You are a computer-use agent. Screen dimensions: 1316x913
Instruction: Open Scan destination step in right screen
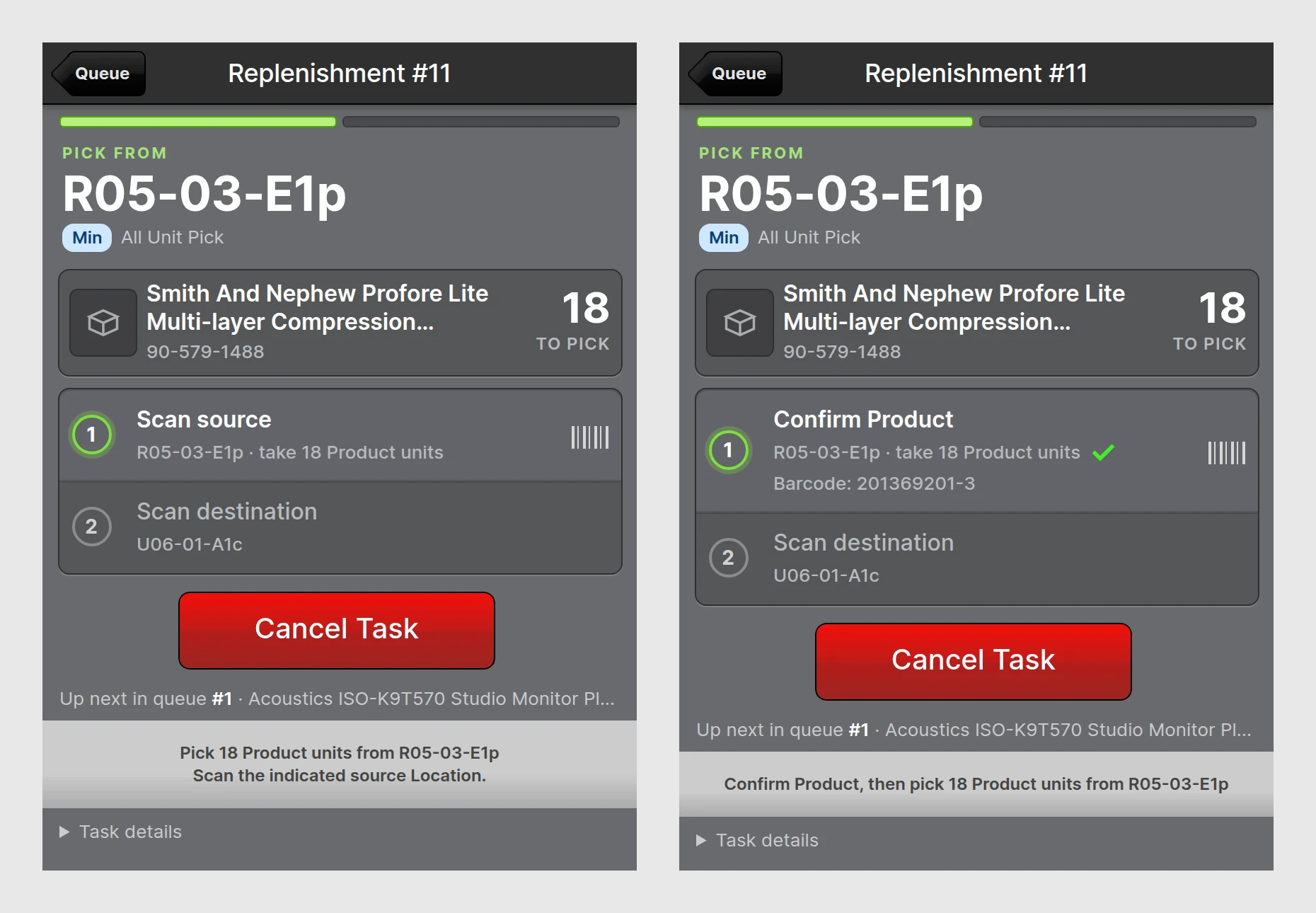977,559
